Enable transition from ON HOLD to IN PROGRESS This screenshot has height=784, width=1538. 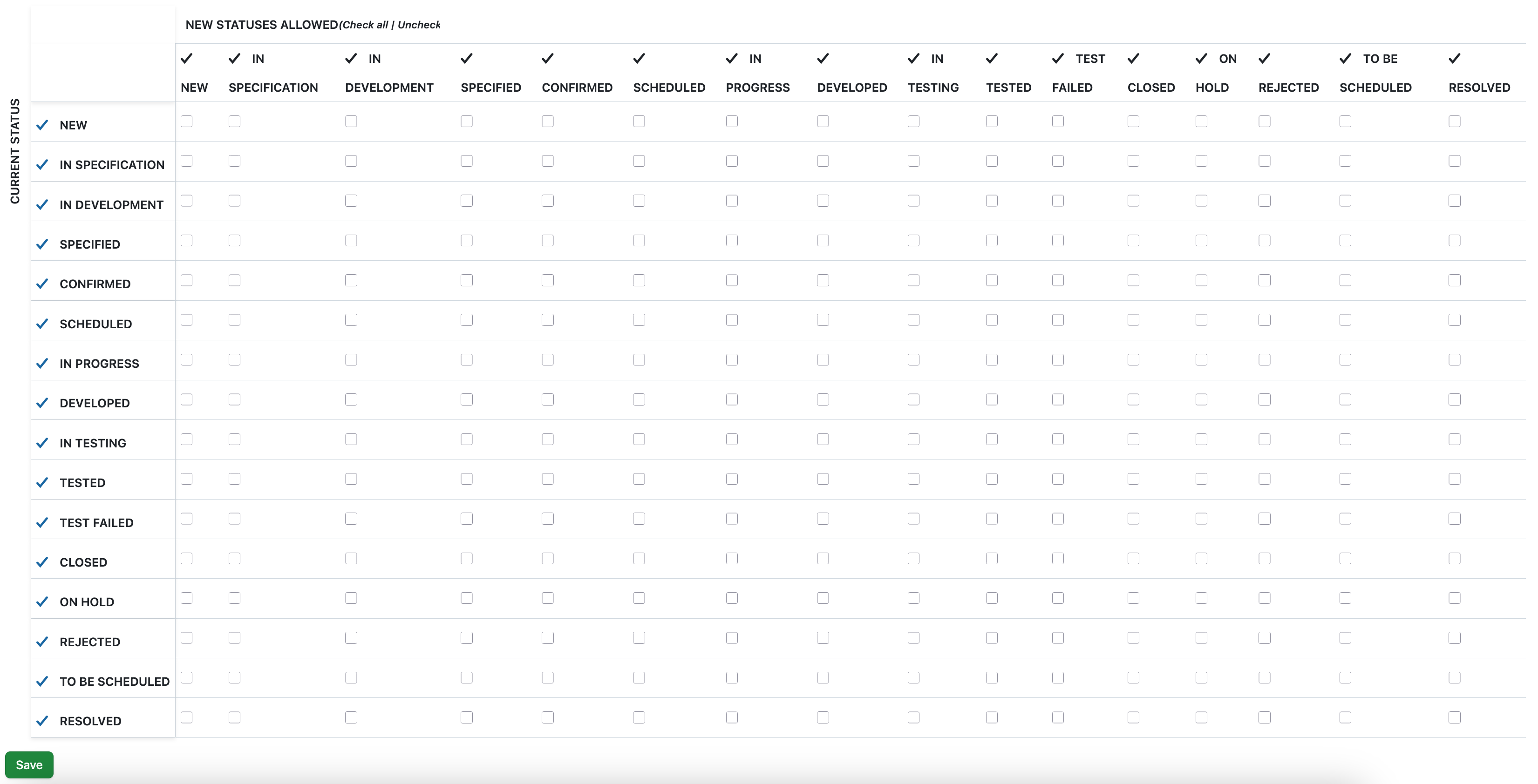click(731, 598)
